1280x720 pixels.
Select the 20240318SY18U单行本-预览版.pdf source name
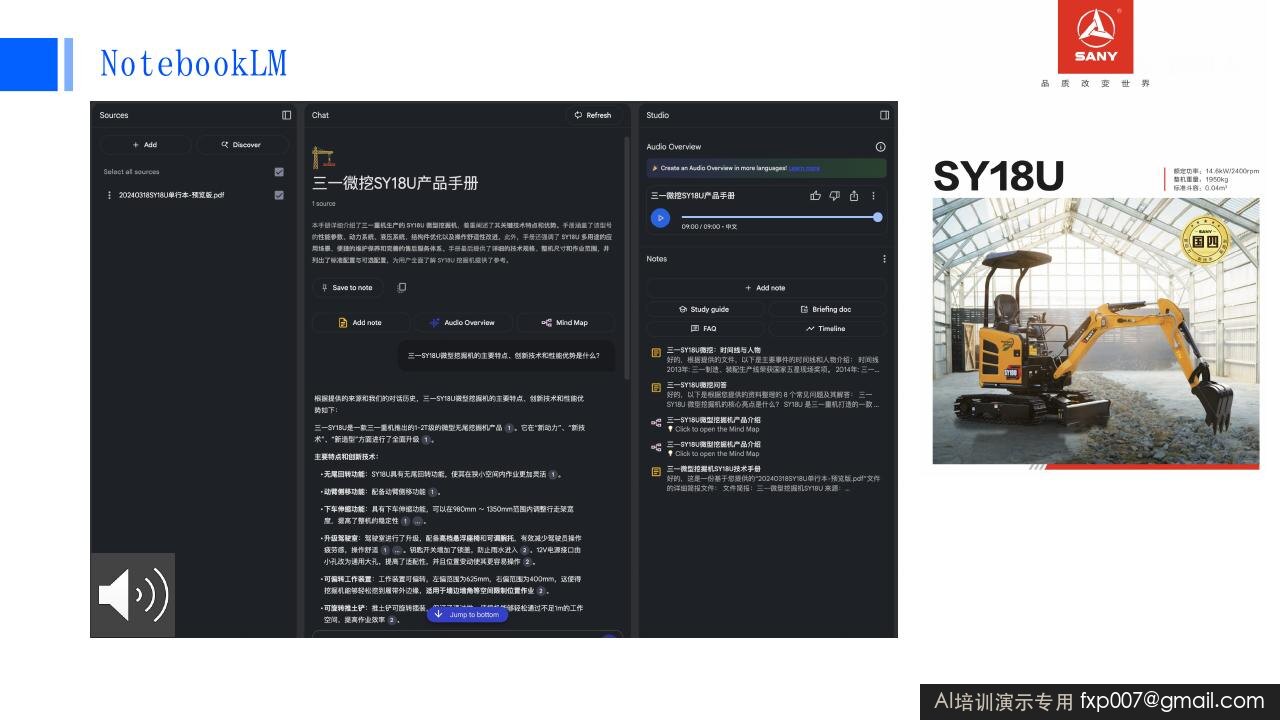click(171, 195)
